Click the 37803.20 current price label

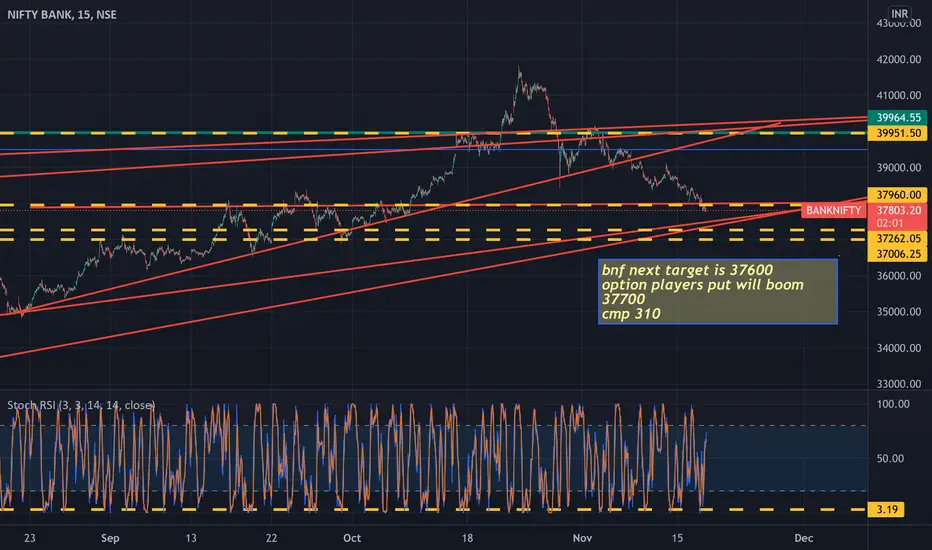pyautogui.click(x=898, y=210)
